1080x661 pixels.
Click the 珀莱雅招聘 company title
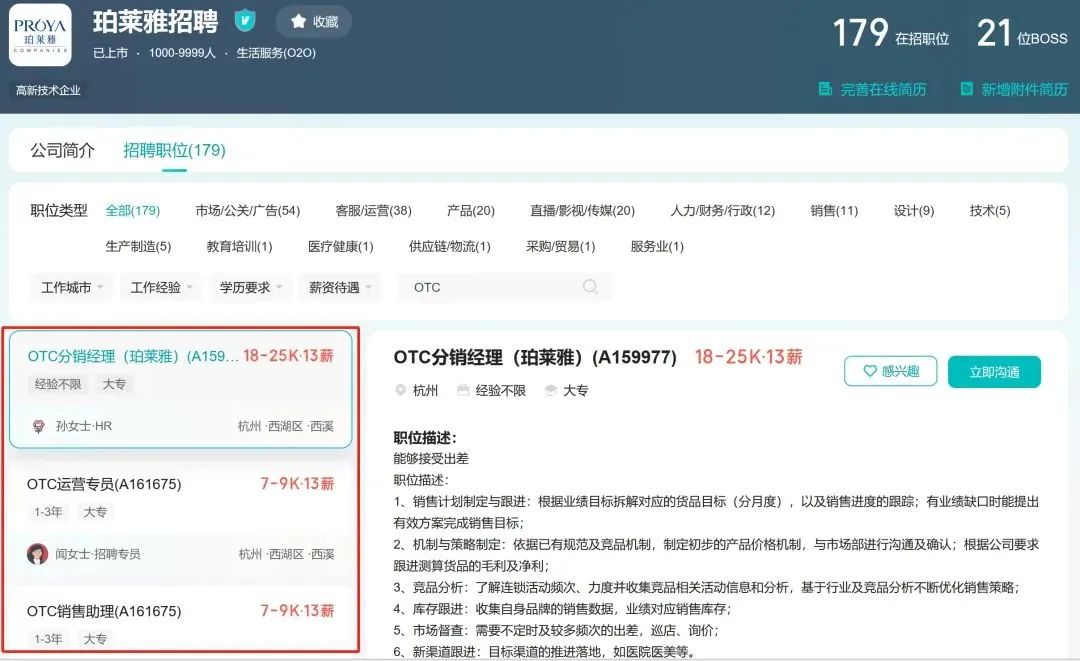(156, 22)
